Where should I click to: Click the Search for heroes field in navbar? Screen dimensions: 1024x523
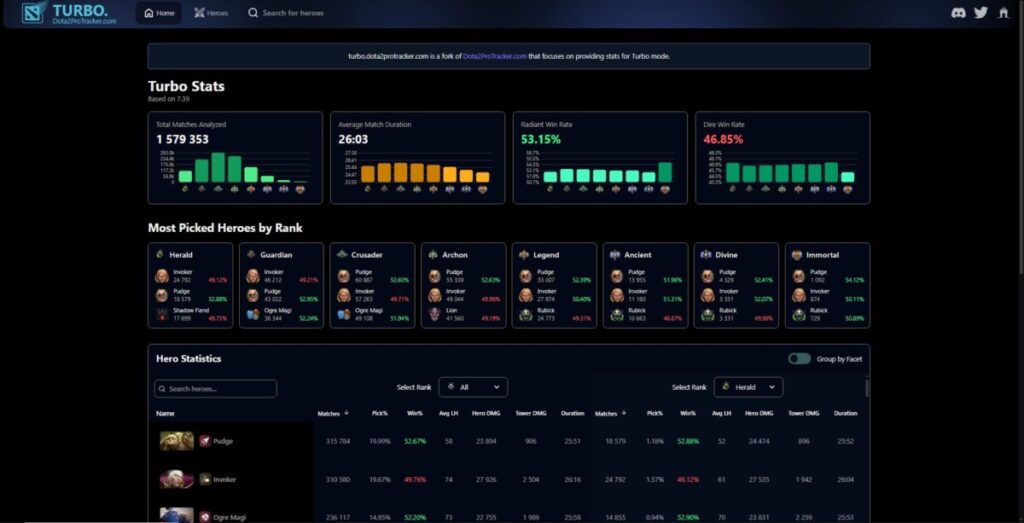point(286,13)
